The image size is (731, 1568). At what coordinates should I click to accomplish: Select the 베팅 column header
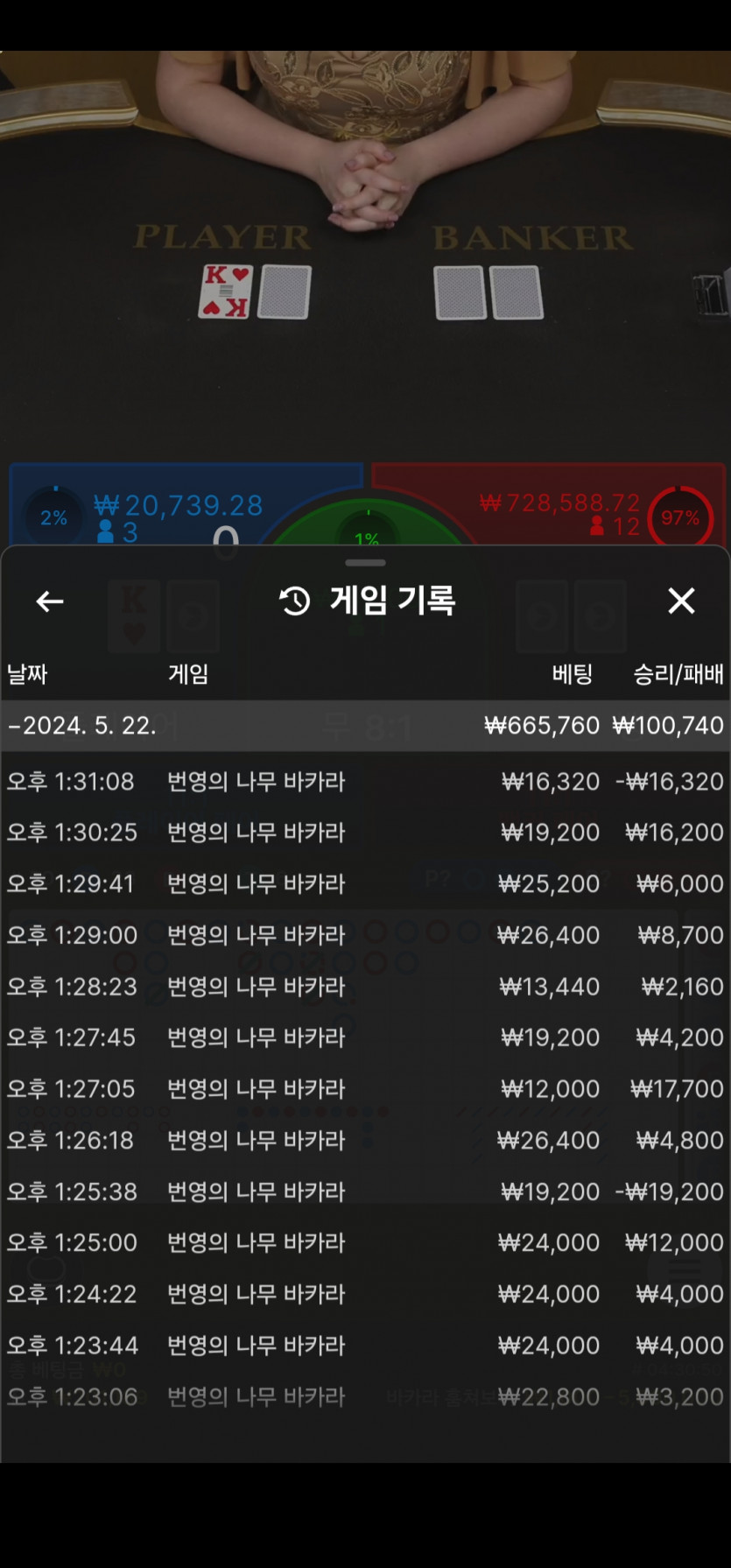click(573, 674)
